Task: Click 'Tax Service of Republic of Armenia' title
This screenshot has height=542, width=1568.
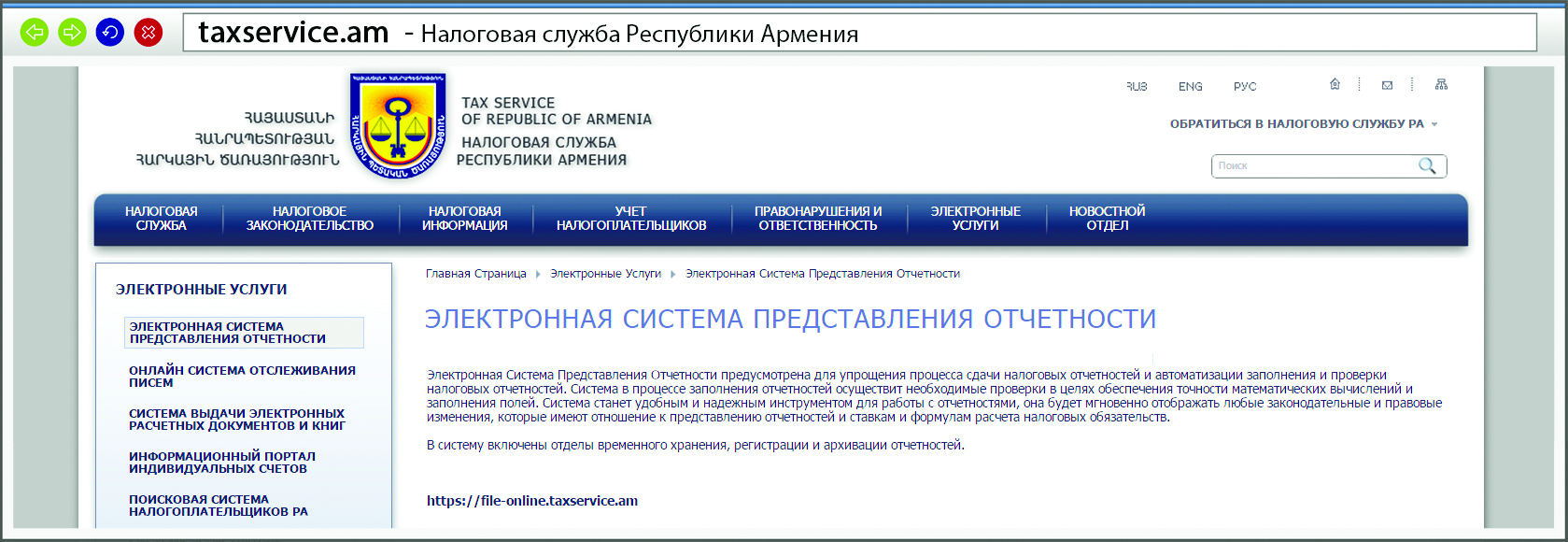Action: pyautogui.click(x=557, y=111)
